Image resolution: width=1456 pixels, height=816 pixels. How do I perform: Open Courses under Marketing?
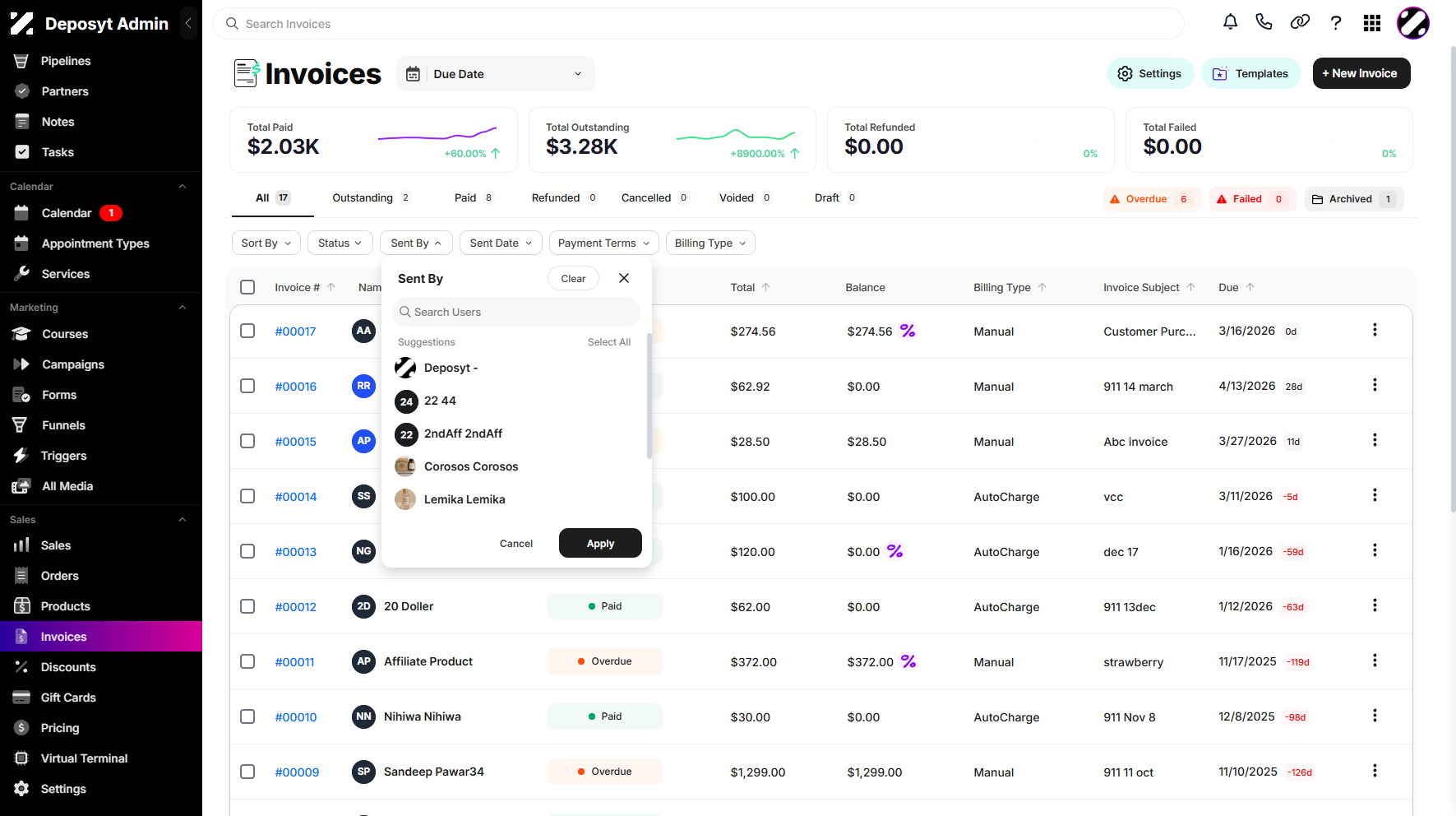tap(65, 334)
